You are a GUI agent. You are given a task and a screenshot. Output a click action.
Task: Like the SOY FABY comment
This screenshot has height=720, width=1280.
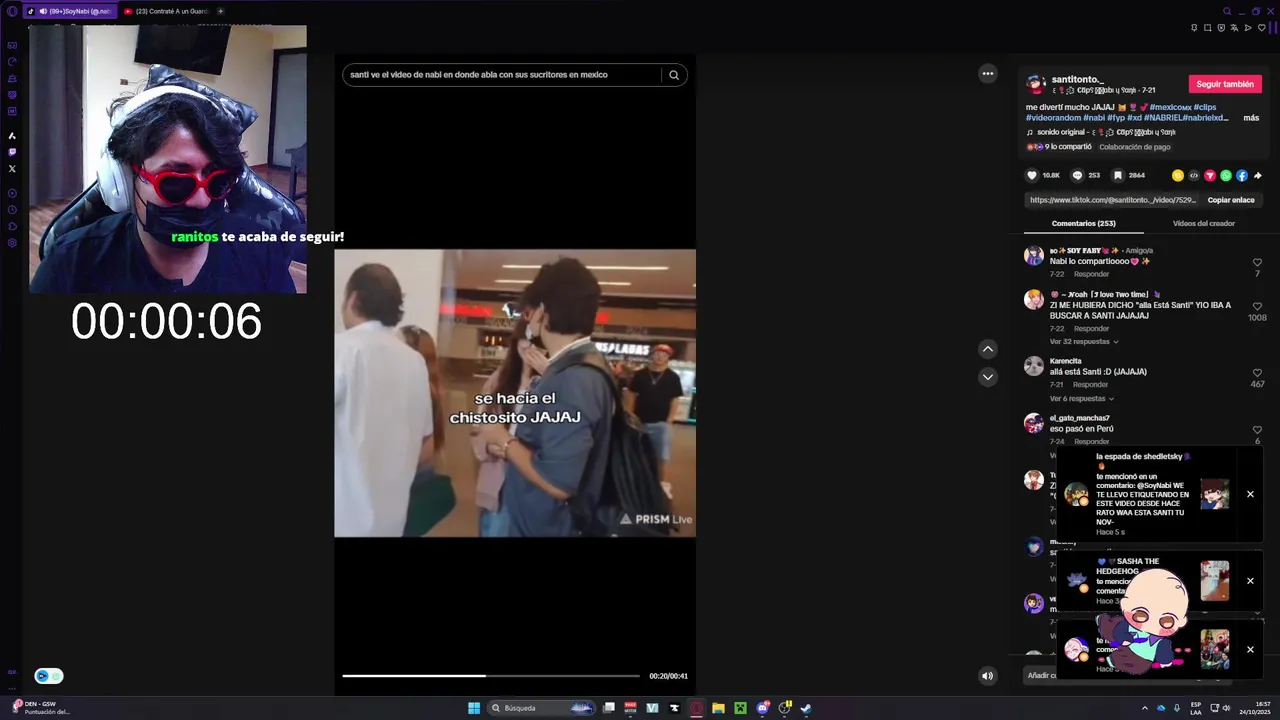(x=1257, y=263)
